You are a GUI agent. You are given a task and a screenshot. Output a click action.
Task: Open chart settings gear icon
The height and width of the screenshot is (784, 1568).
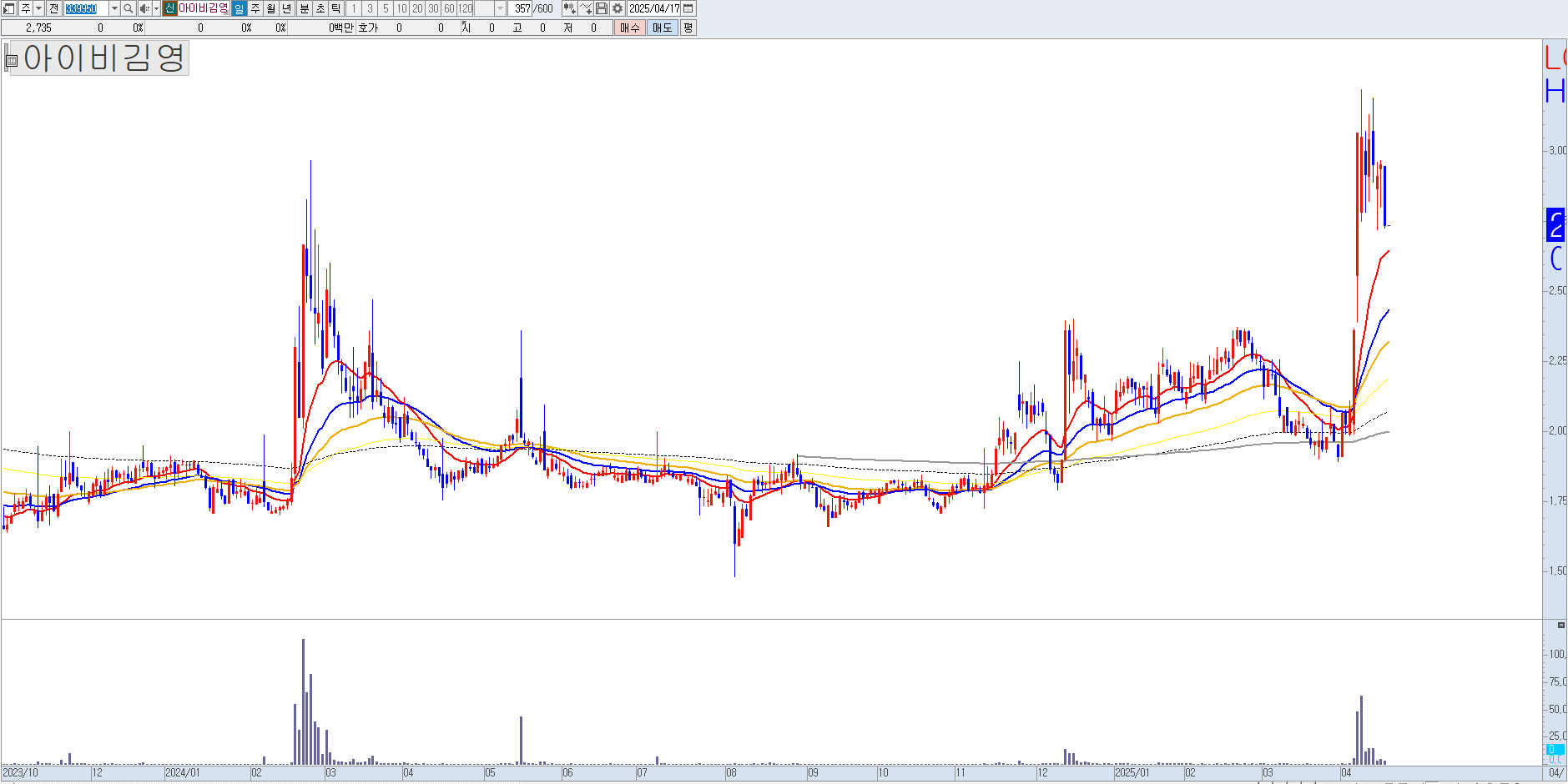point(618,8)
